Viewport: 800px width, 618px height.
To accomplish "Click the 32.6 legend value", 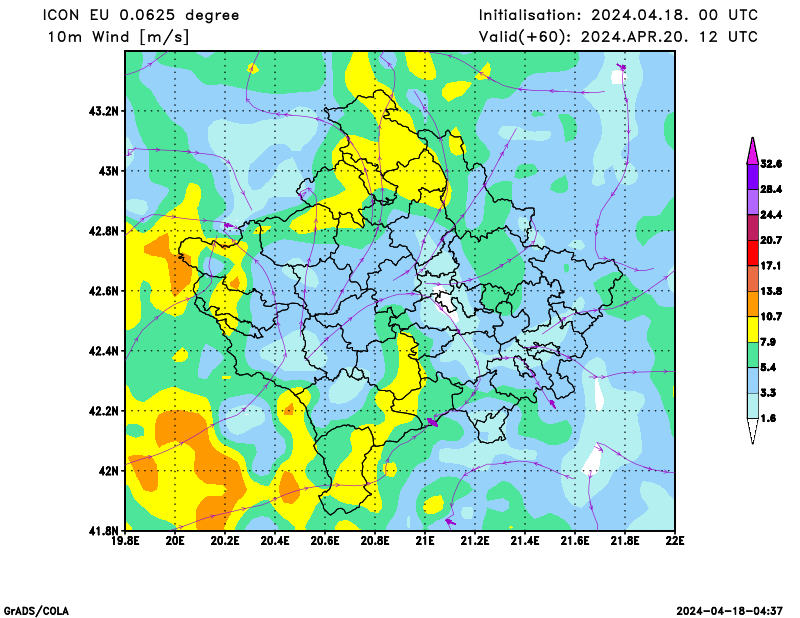I will click(771, 164).
